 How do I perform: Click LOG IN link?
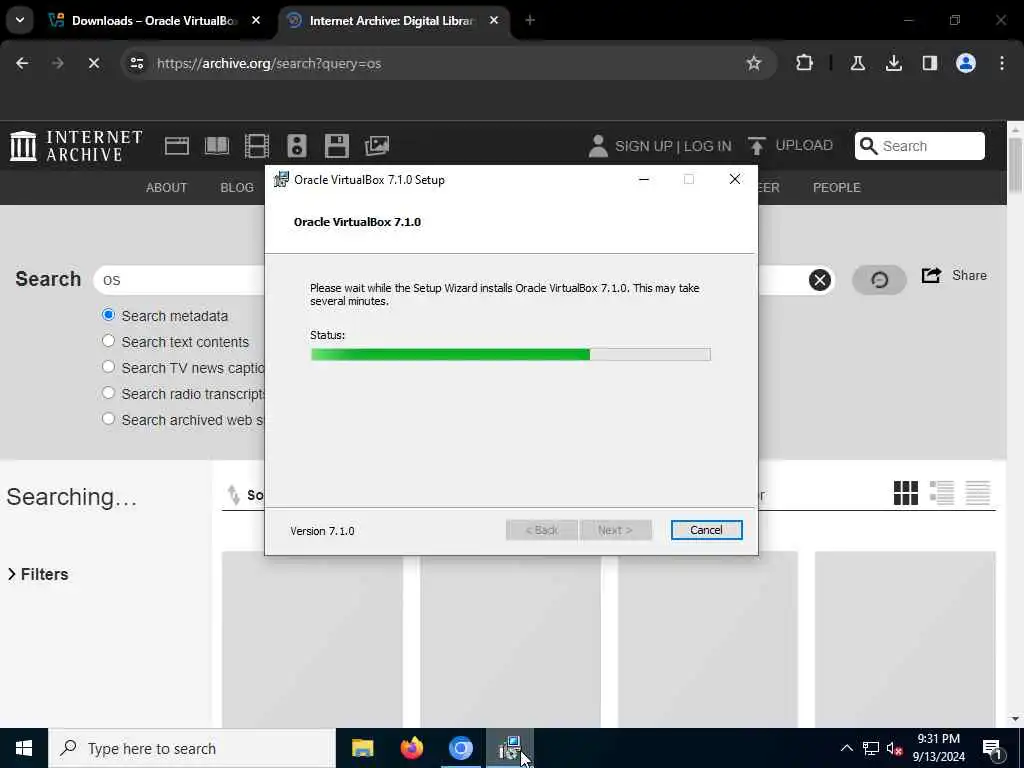[x=708, y=146]
